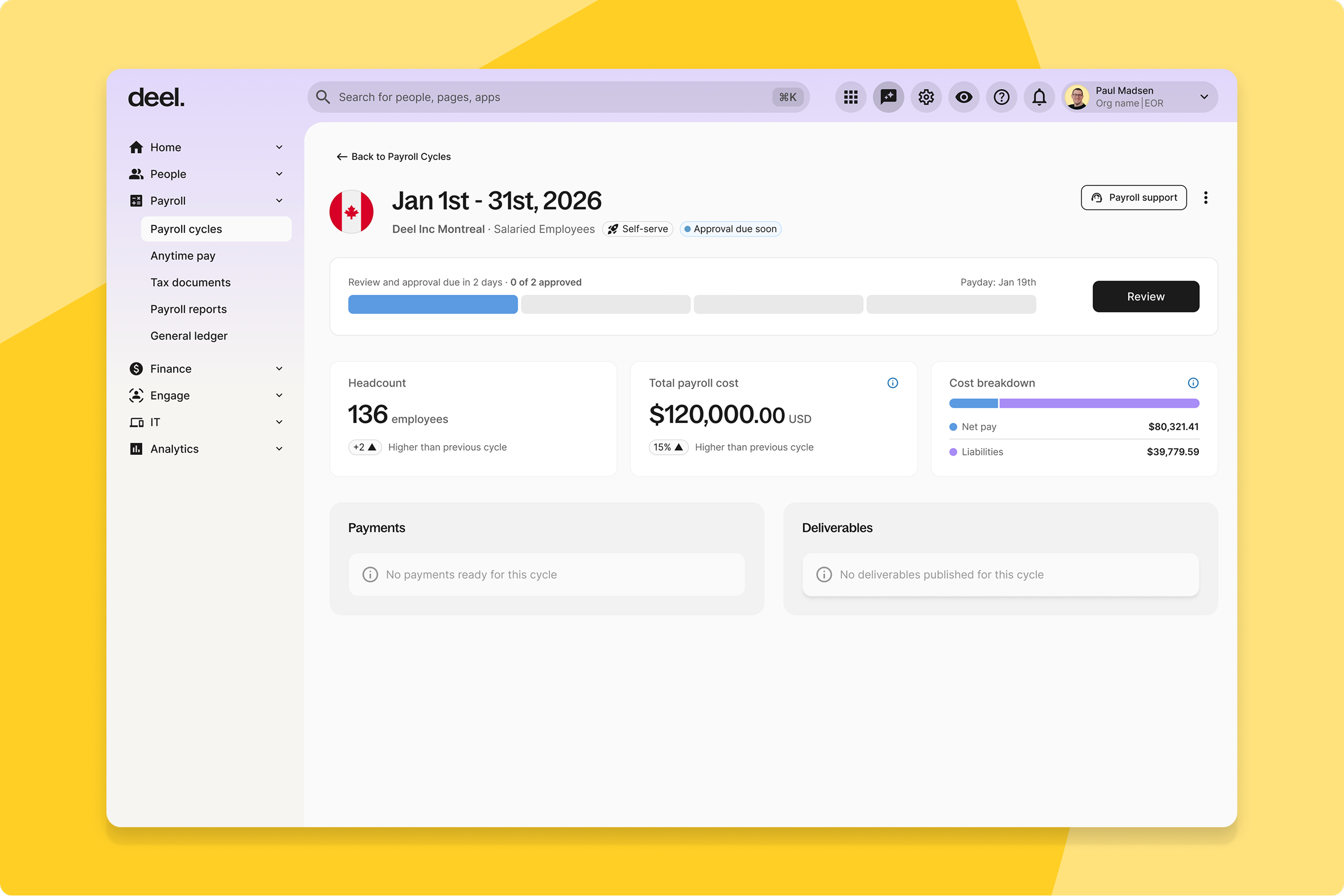Click the 15% cost increase badge
1344x896 pixels.
[668, 447]
